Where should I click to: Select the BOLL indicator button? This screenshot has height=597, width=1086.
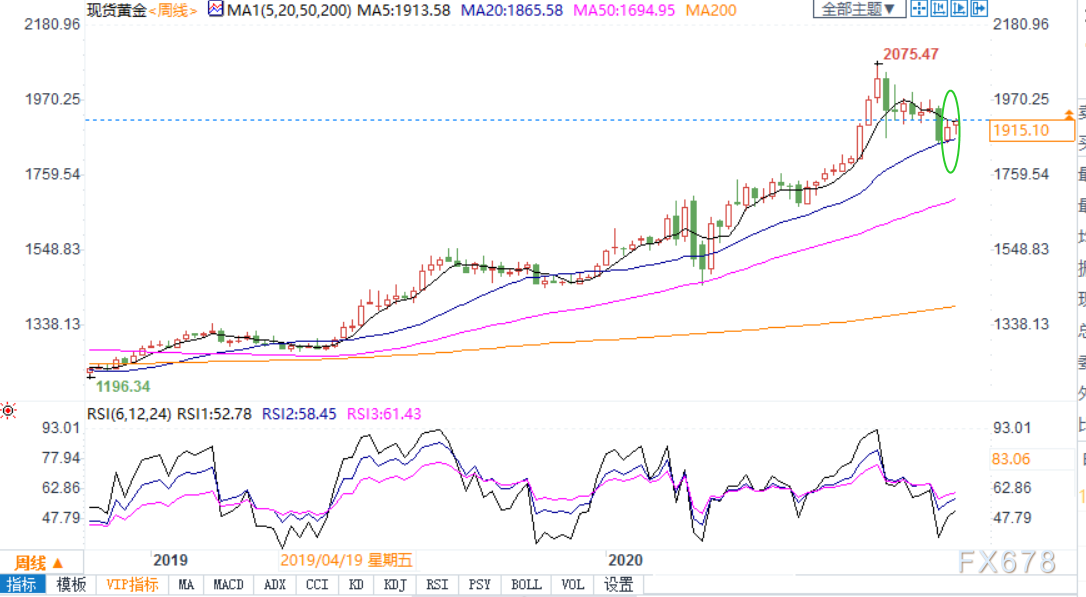pos(526,585)
